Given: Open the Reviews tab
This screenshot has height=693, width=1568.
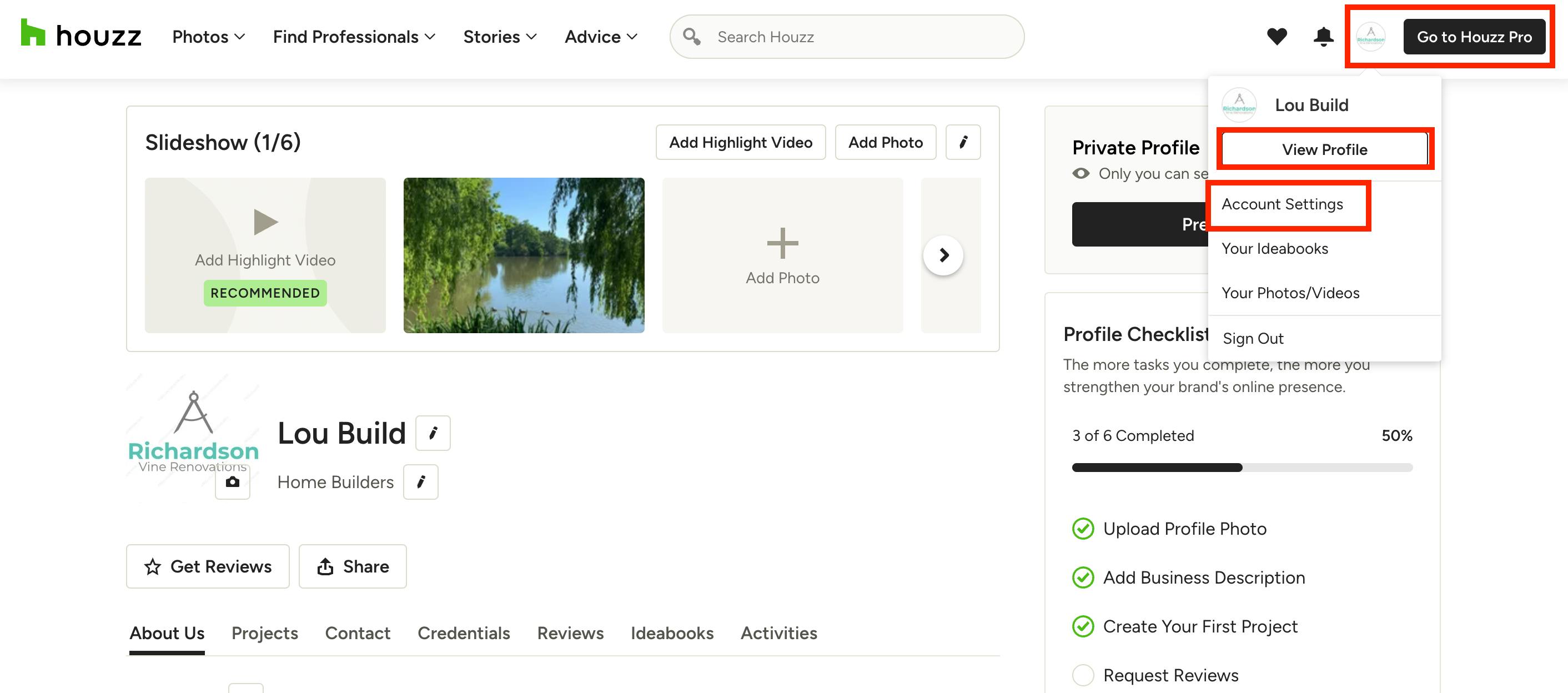Looking at the screenshot, I should coord(570,634).
